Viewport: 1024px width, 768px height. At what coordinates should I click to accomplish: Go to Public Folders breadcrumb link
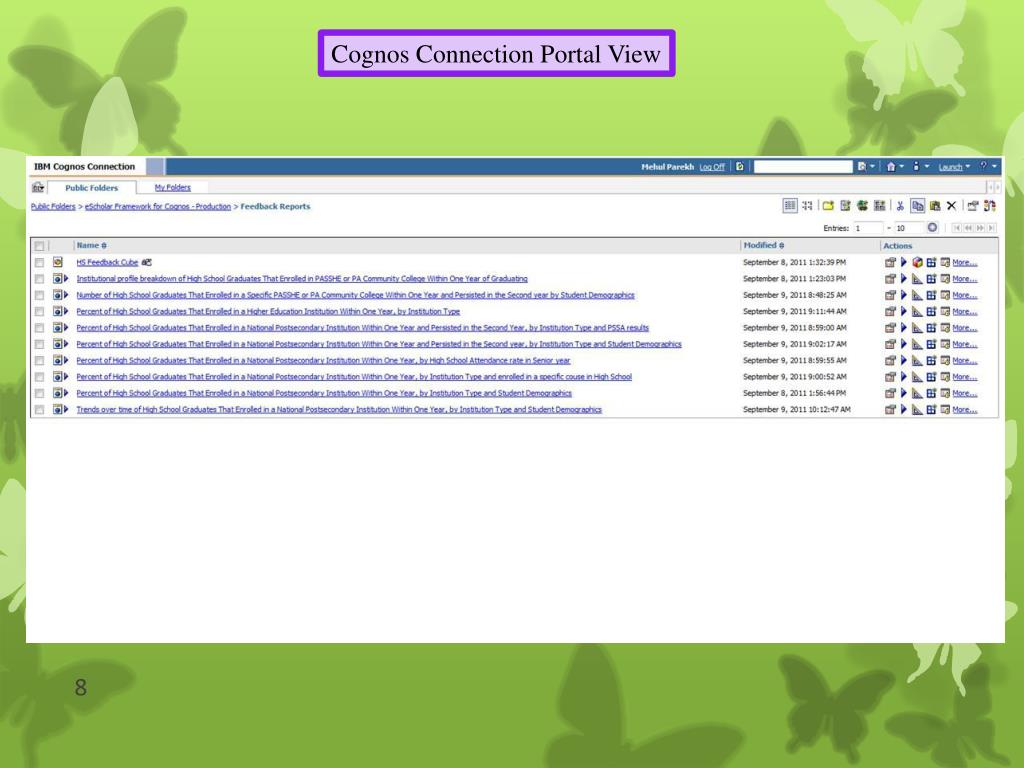(53, 206)
